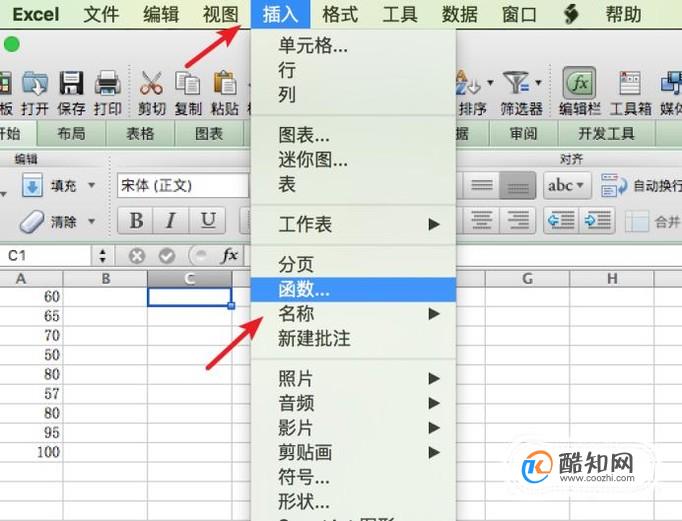
Task: Switch to the 布局 ribbon tab
Action: [x=71, y=134]
